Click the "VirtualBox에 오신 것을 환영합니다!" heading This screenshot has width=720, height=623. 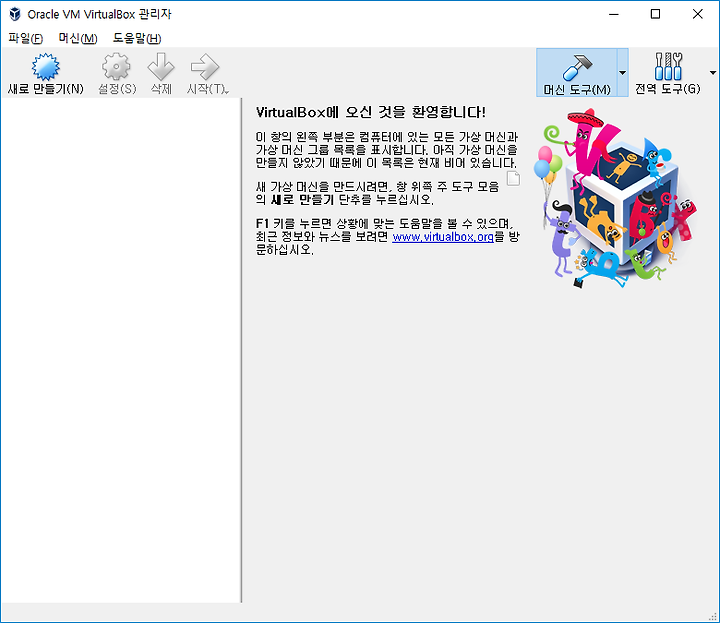tap(371, 112)
